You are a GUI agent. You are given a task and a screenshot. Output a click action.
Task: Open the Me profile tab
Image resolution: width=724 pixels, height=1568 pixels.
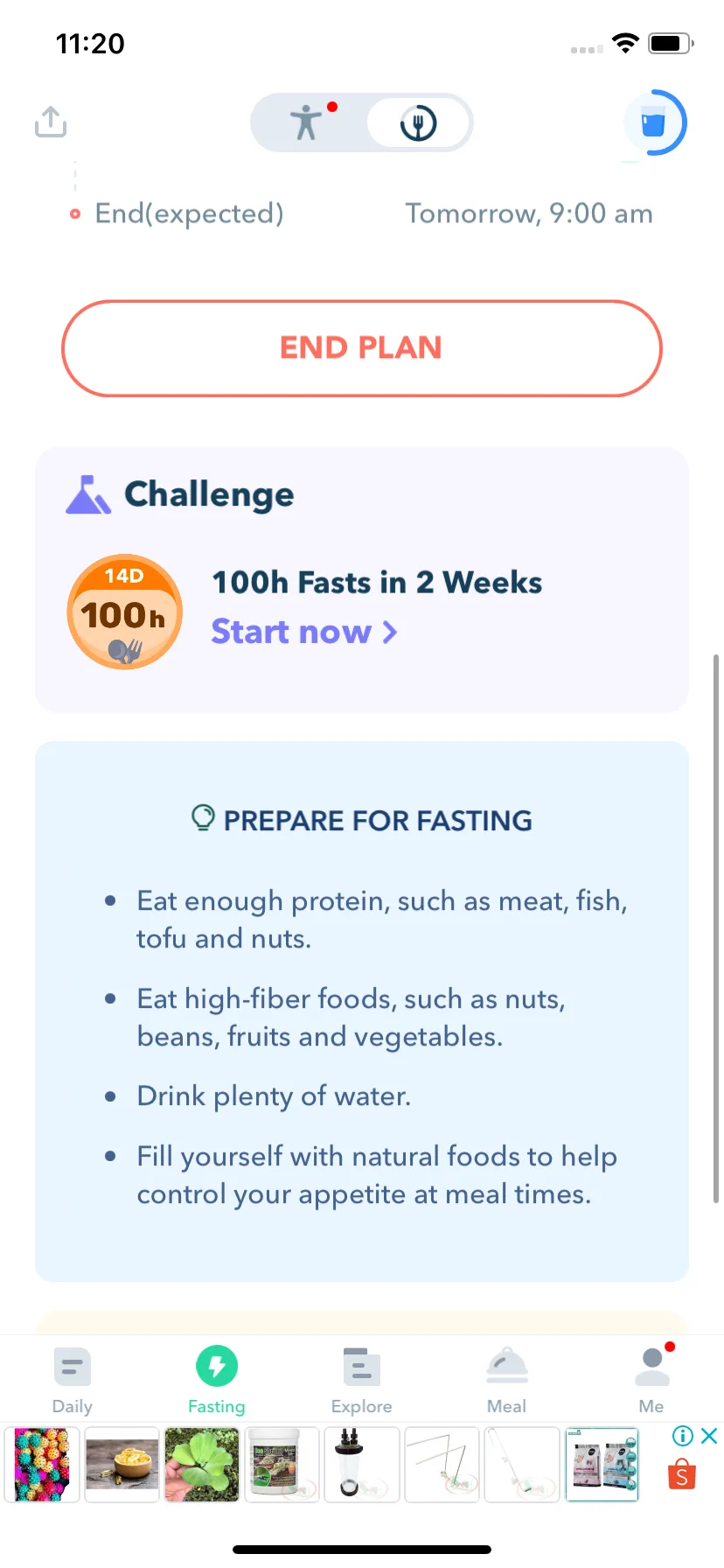click(652, 1380)
